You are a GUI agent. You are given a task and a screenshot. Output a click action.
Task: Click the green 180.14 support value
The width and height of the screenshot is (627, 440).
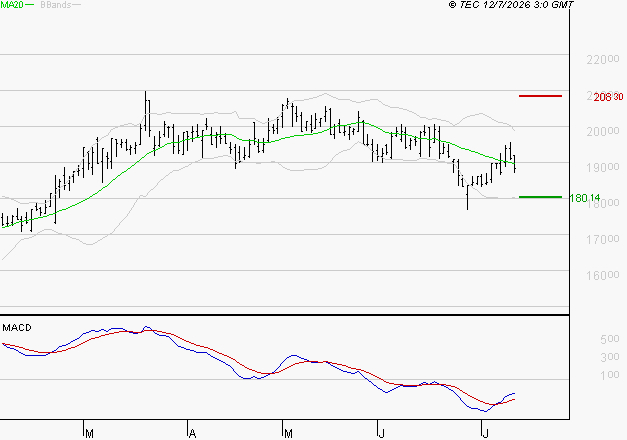click(x=585, y=198)
